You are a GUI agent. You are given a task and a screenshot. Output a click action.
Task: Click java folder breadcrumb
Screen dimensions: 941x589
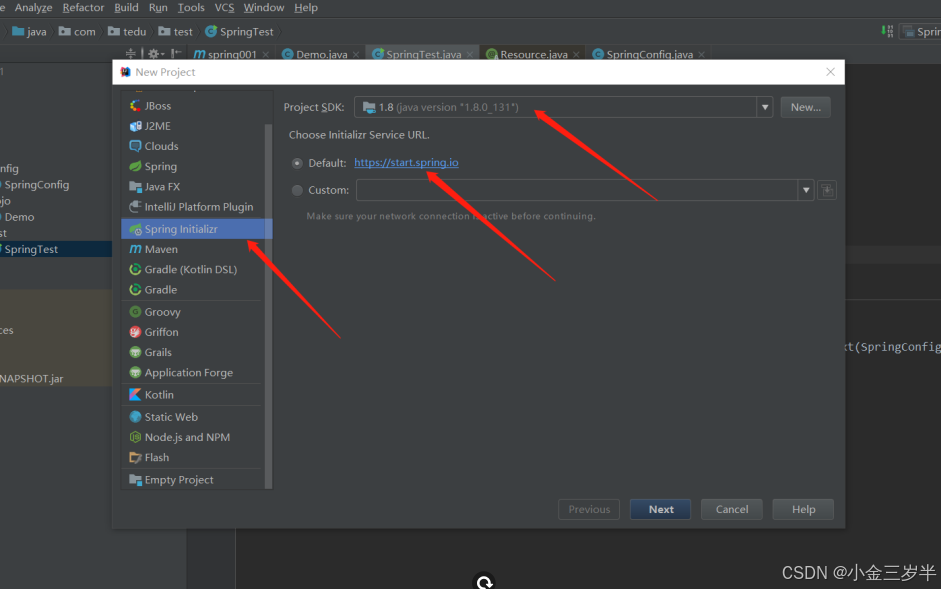(29, 32)
